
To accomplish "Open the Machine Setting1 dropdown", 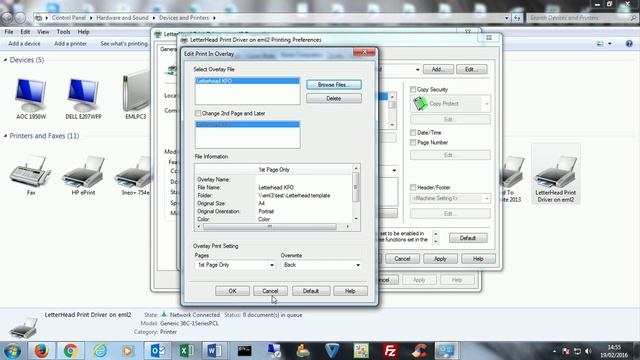I will coord(450,198).
